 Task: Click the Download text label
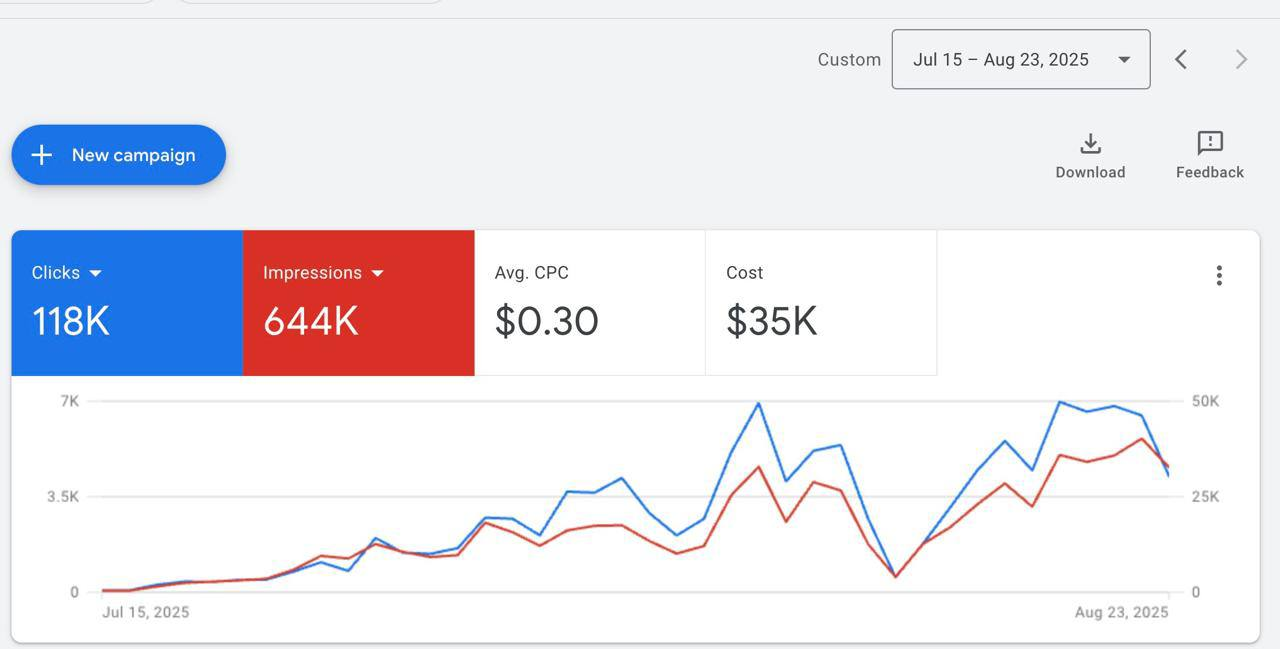point(1091,172)
